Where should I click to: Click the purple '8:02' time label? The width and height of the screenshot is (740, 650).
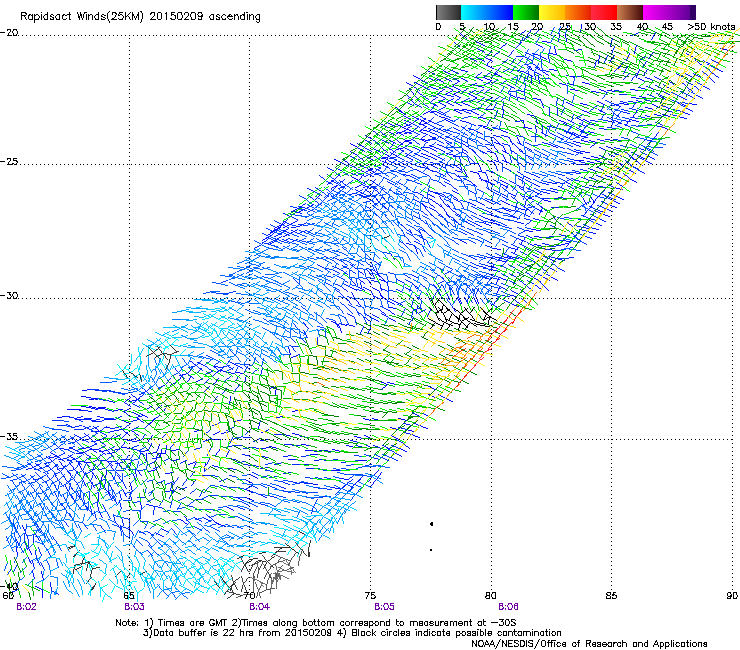[26, 607]
